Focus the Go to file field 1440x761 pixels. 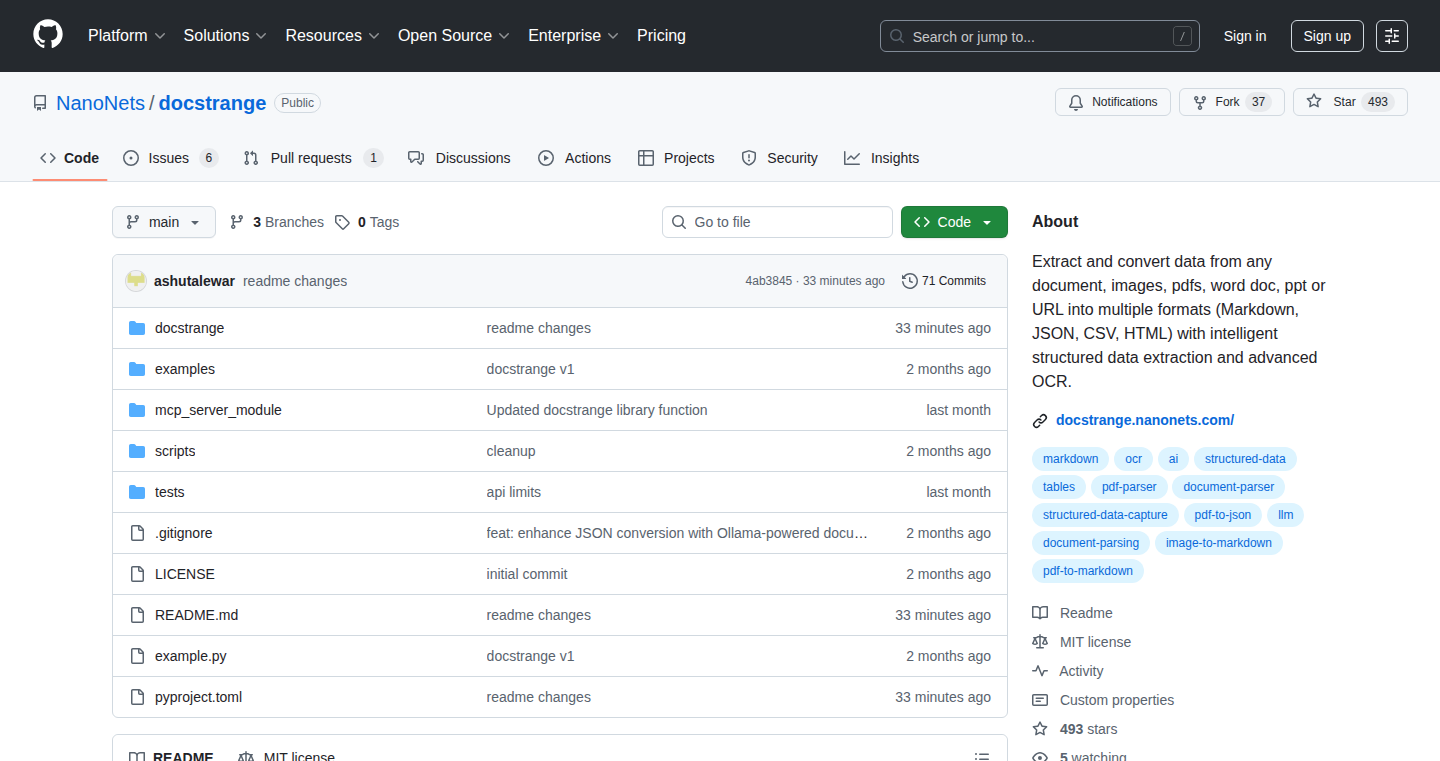coord(777,222)
